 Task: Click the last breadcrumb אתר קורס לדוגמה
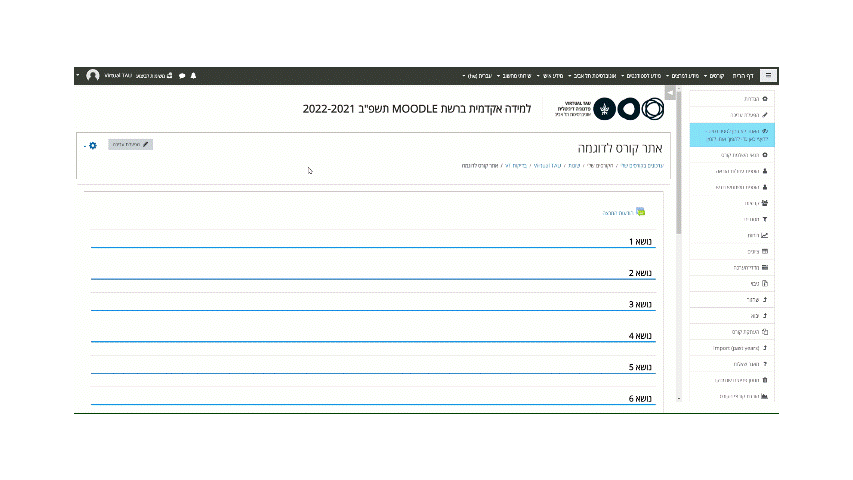pyautogui.click(x=480, y=165)
